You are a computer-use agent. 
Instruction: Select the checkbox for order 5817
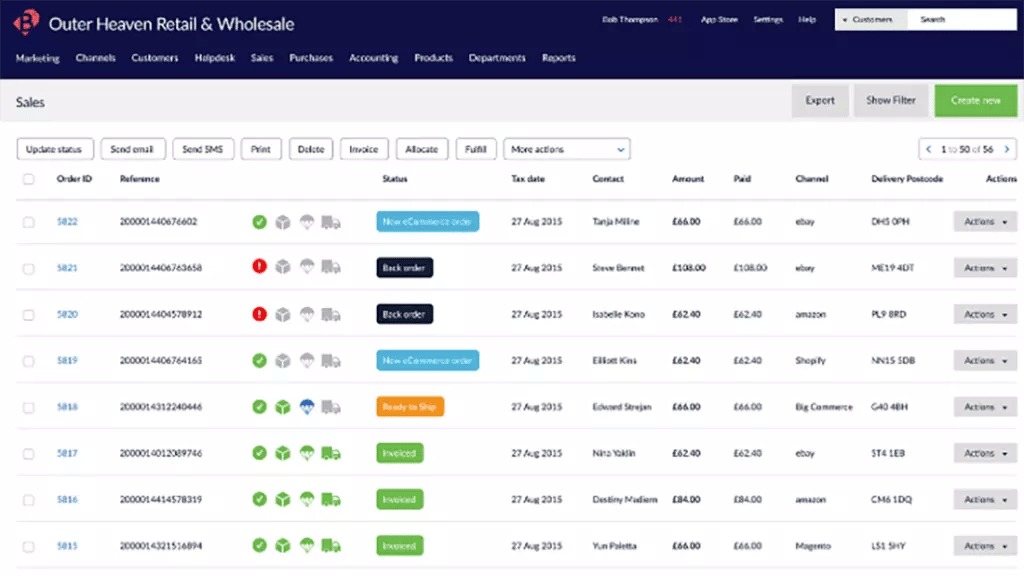pyautogui.click(x=29, y=453)
